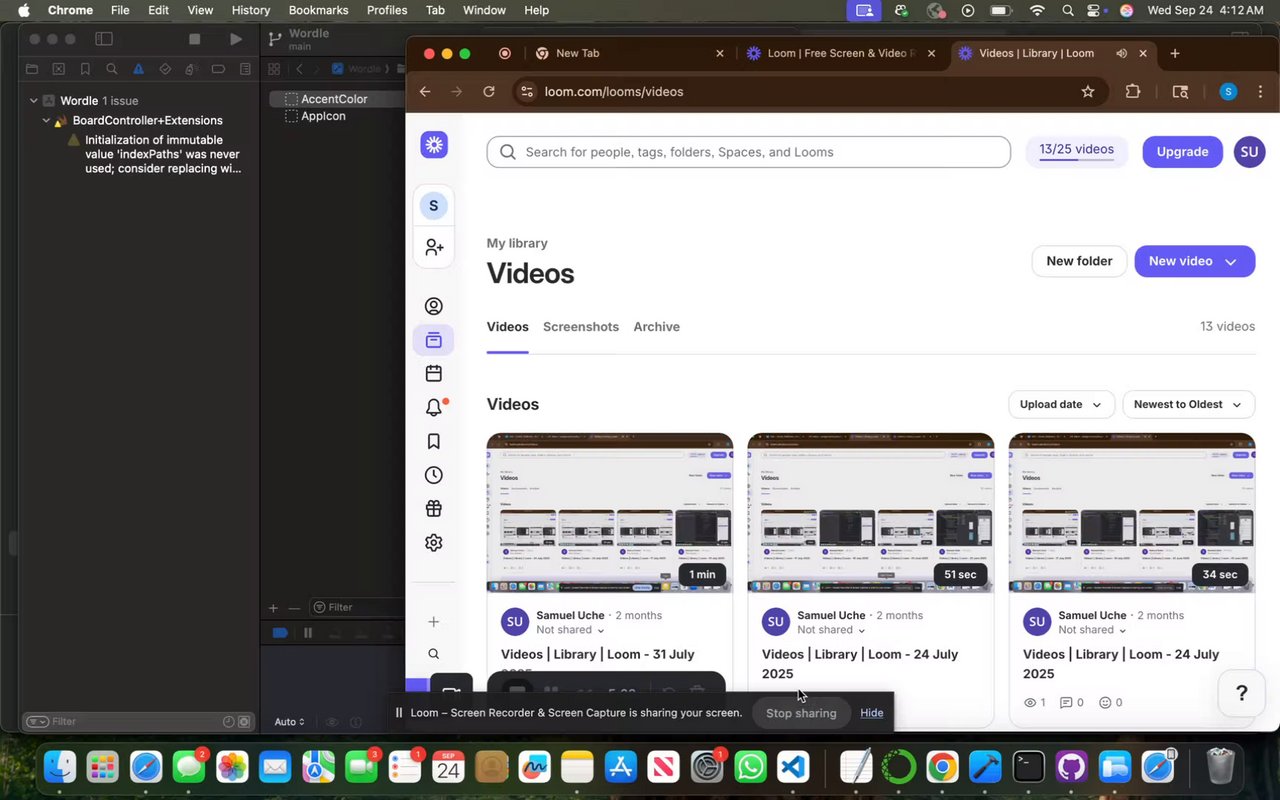Open Visual Studio Code from the Dock

pyautogui.click(x=793, y=768)
